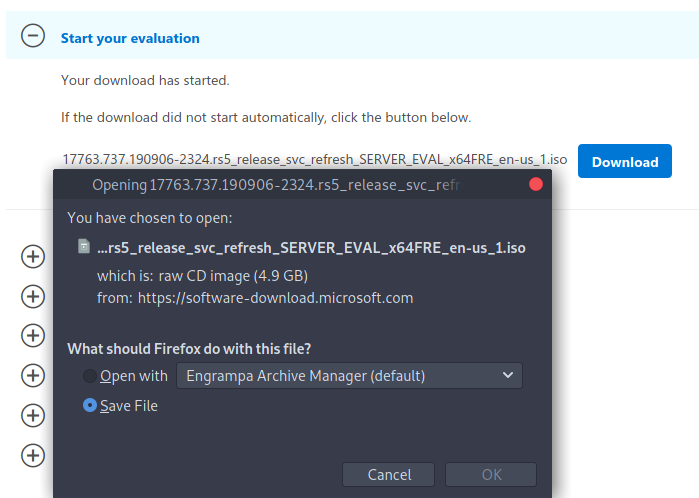Image resolution: width=699 pixels, height=498 pixels.
Task: Expand the third plus-circle section
Action: click(33, 336)
